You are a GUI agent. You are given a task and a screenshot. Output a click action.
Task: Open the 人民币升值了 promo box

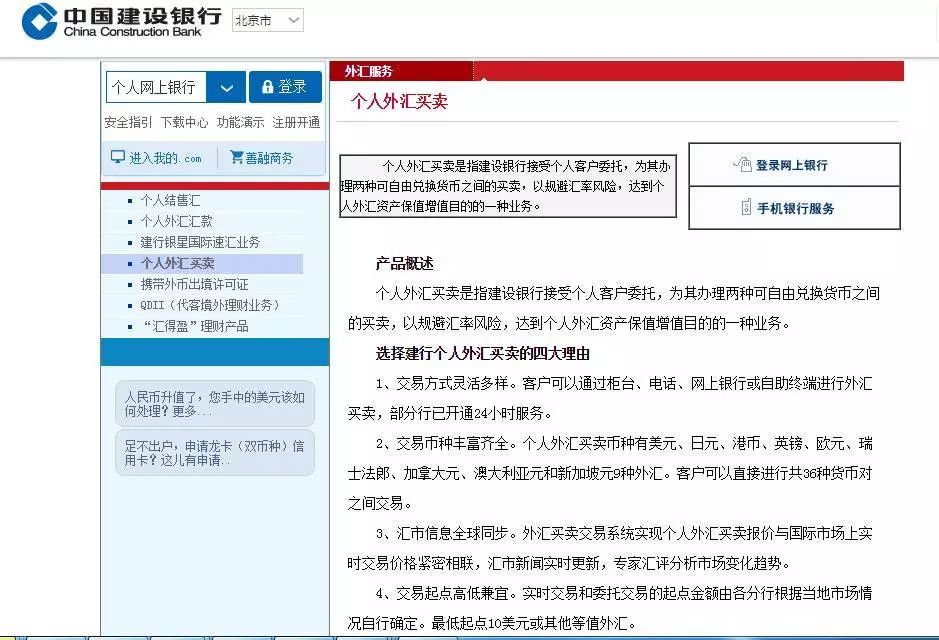(214, 404)
